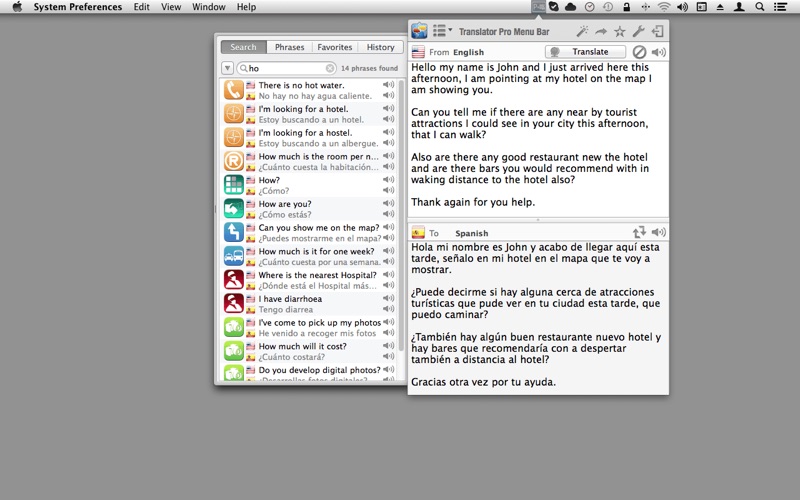The width and height of the screenshot is (800, 500).
Task: Click inside the Spanish translation text area
Action: coord(538,317)
